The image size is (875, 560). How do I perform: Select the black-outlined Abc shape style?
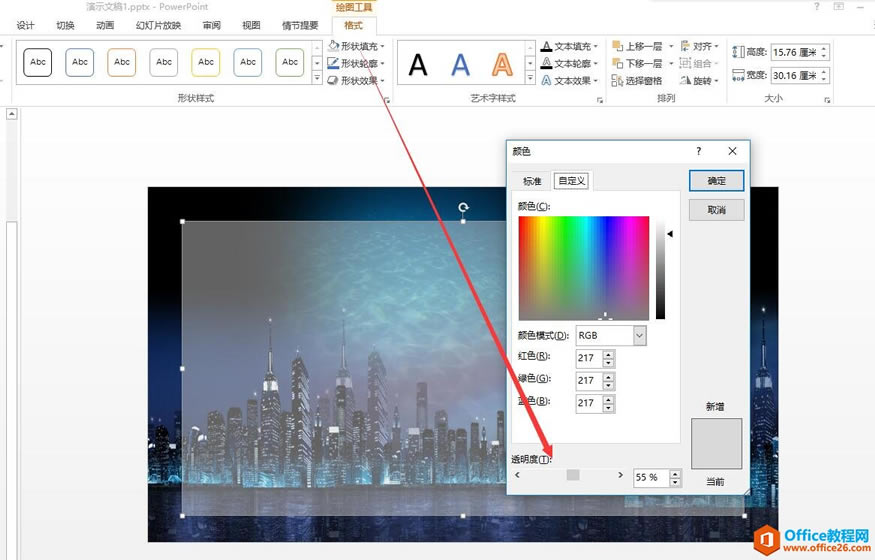pos(38,62)
